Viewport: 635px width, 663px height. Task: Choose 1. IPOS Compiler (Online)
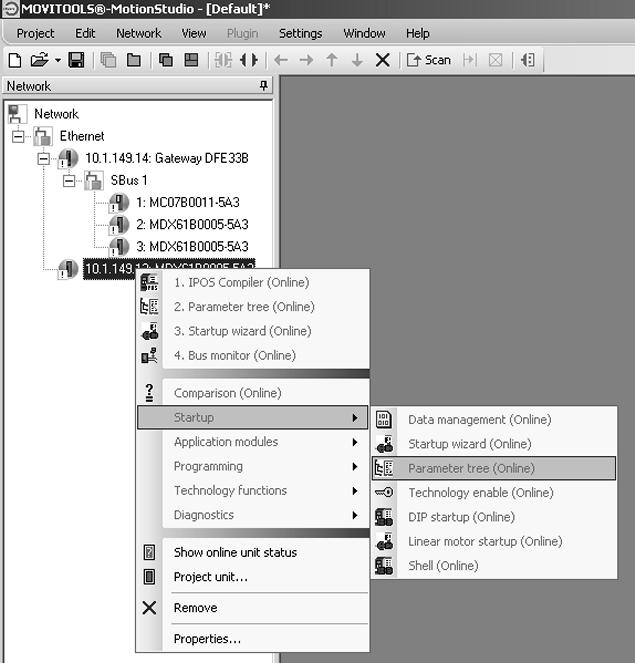(241, 282)
